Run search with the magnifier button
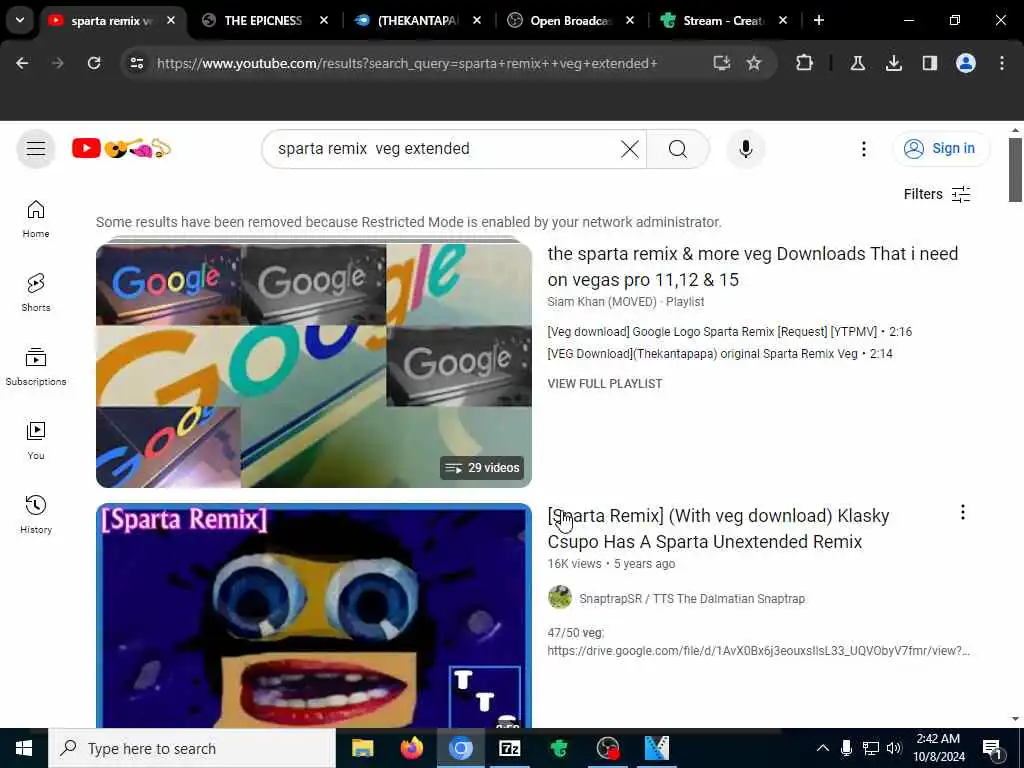The image size is (1024, 768). click(x=677, y=149)
